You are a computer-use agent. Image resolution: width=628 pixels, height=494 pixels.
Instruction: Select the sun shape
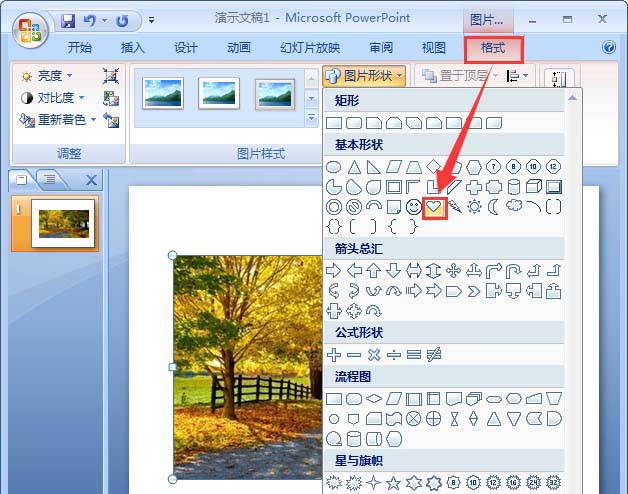(474, 207)
